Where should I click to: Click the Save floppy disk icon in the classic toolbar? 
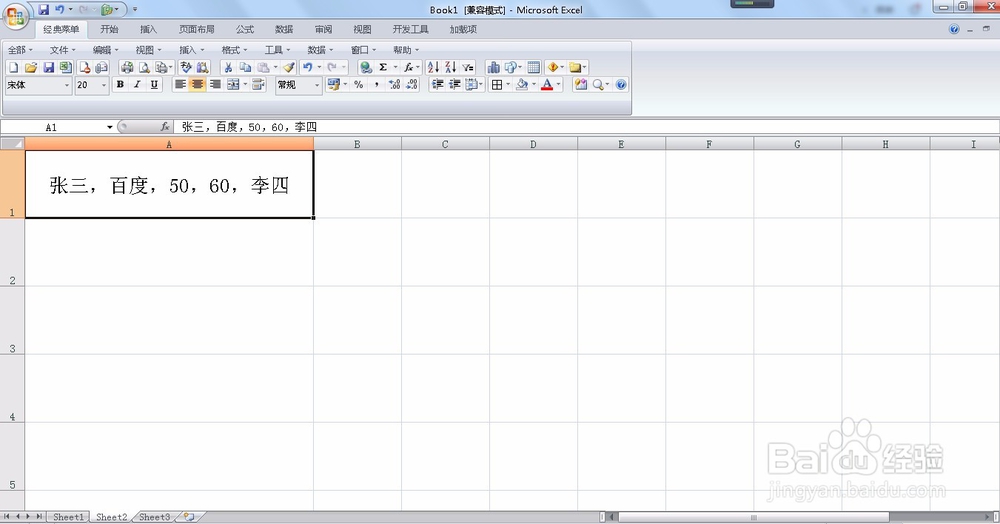(48, 67)
